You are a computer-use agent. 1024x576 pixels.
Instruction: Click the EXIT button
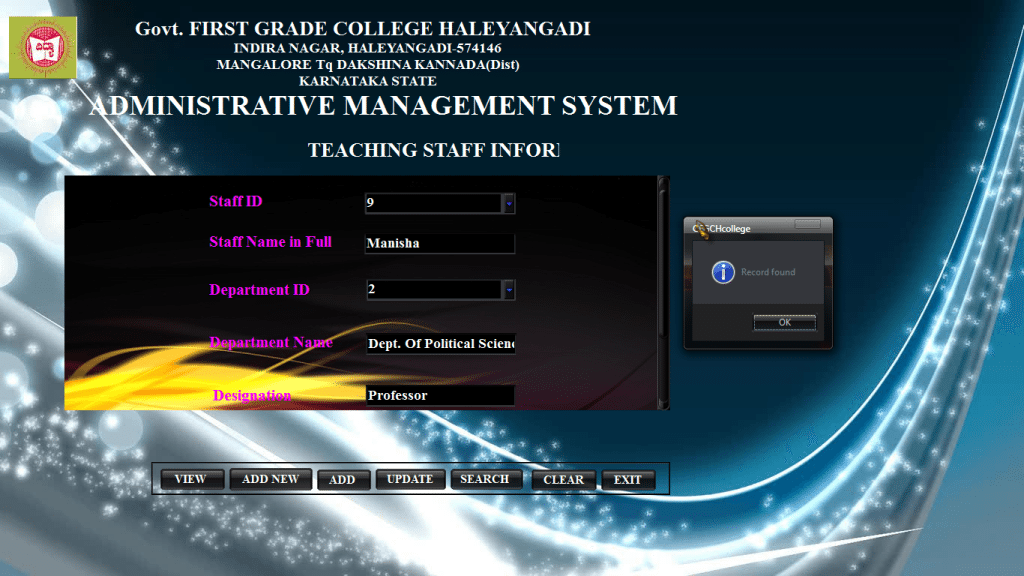coord(629,479)
